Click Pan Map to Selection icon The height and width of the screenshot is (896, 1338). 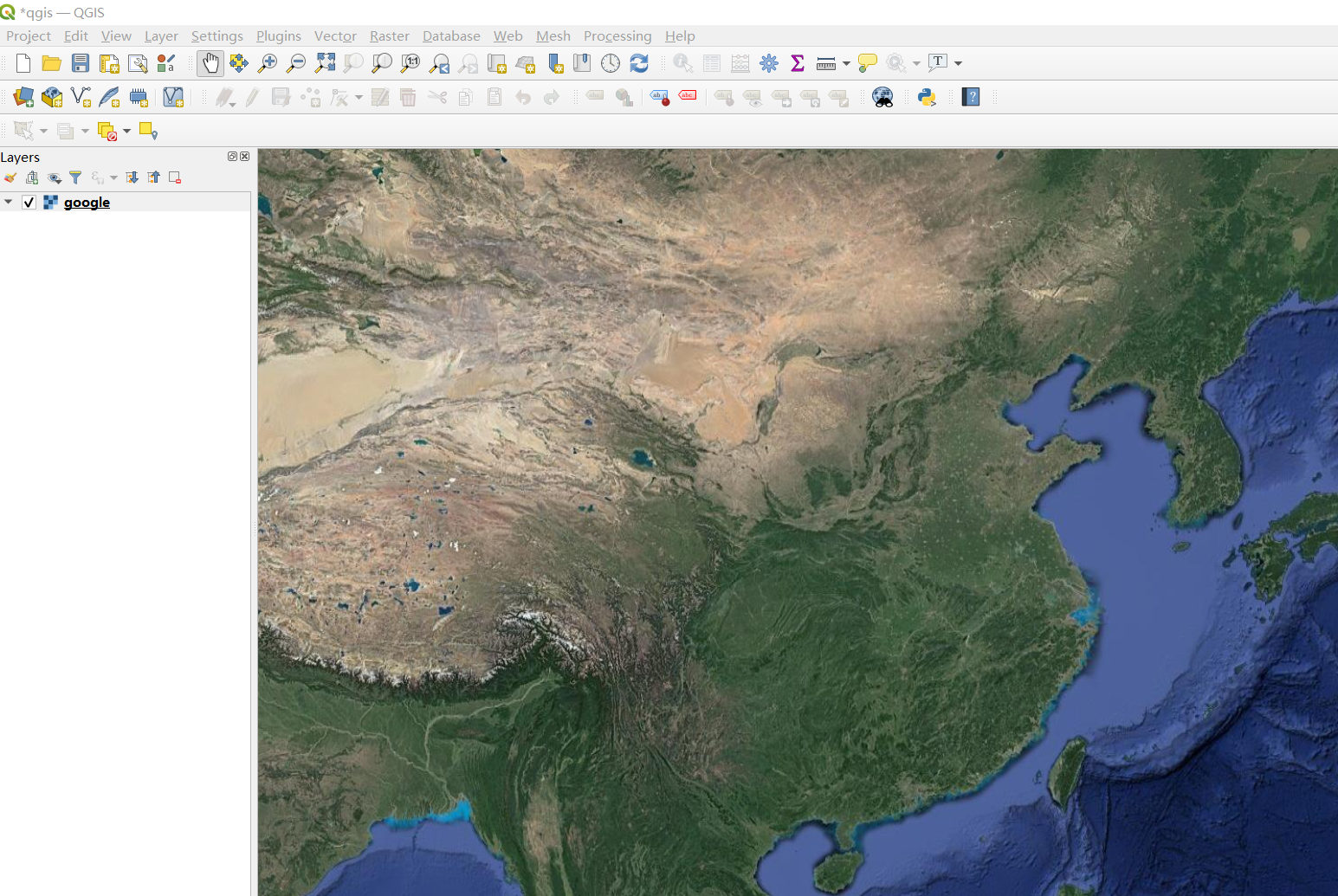tap(239, 63)
